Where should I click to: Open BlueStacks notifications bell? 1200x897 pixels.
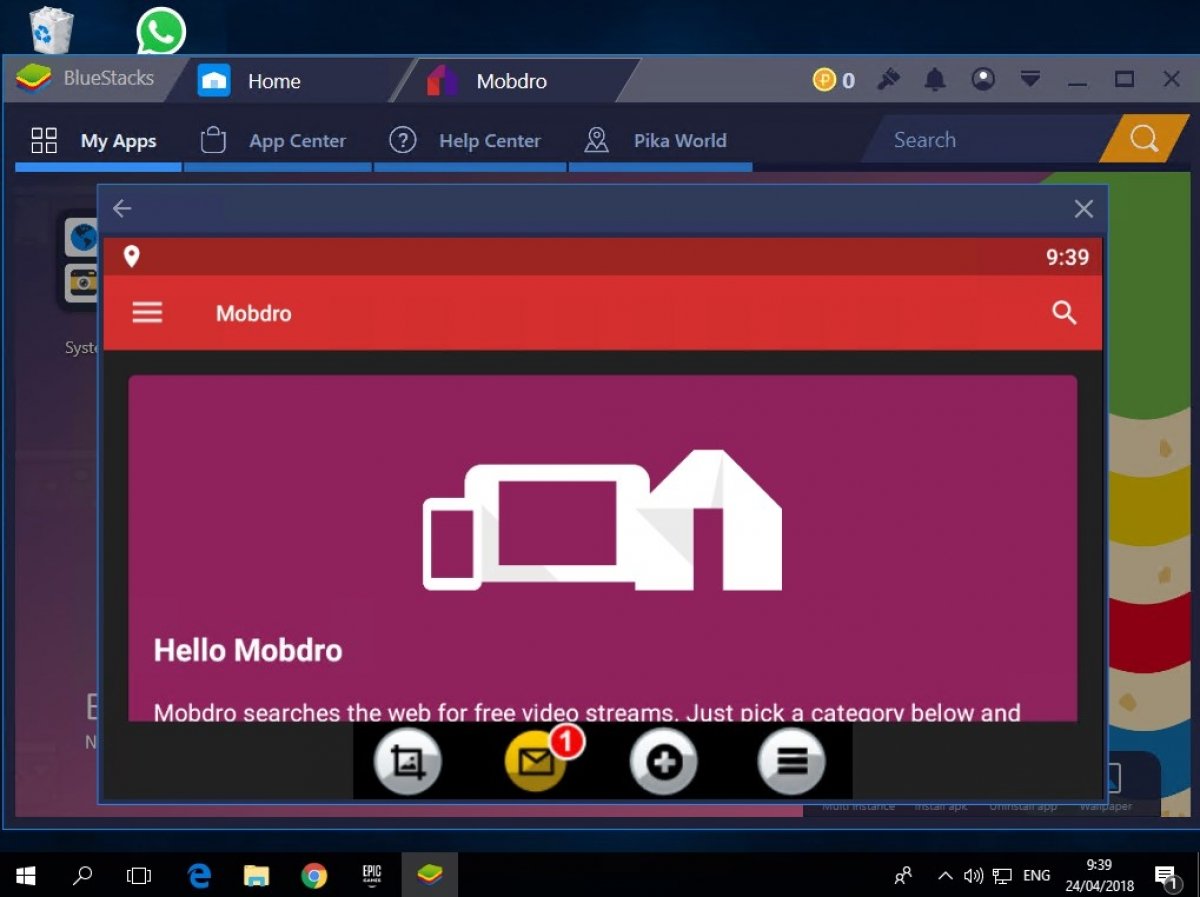(935, 79)
